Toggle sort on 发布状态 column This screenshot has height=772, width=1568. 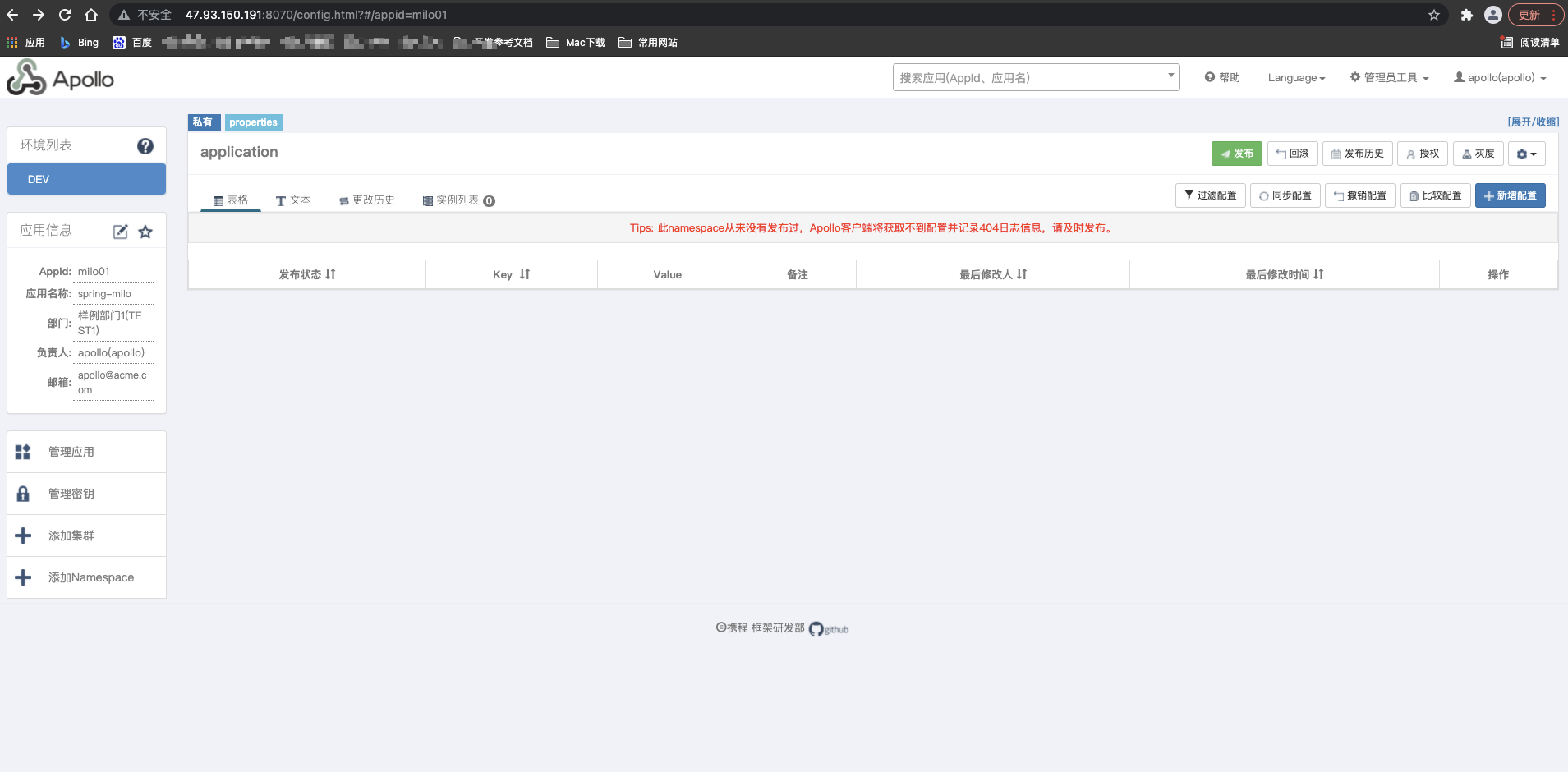pos(329,274)
